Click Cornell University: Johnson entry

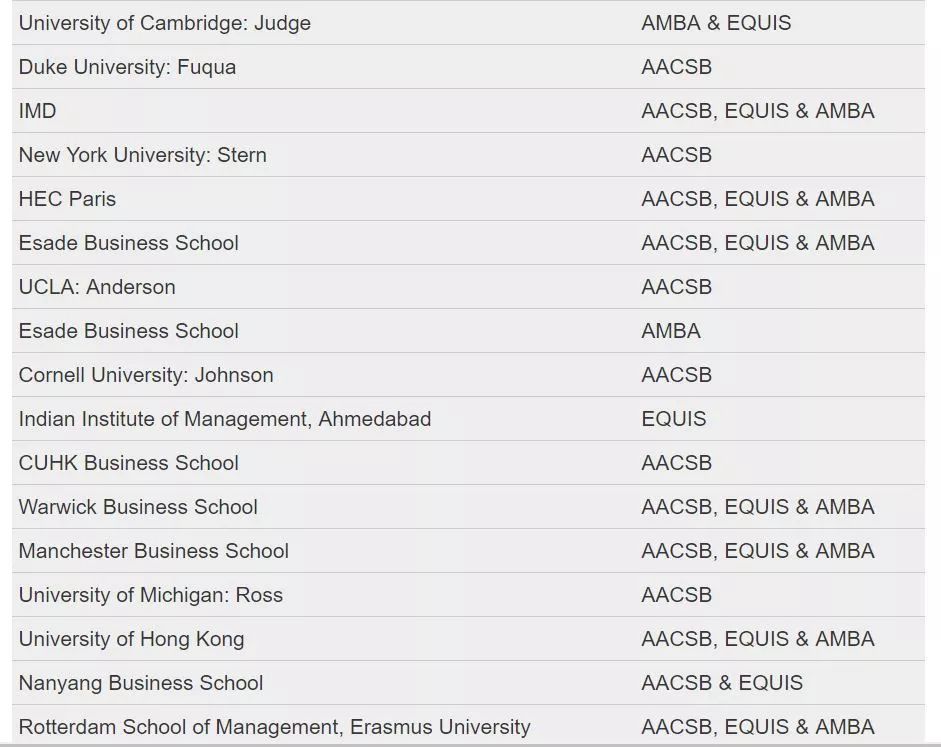coord(146,375)
